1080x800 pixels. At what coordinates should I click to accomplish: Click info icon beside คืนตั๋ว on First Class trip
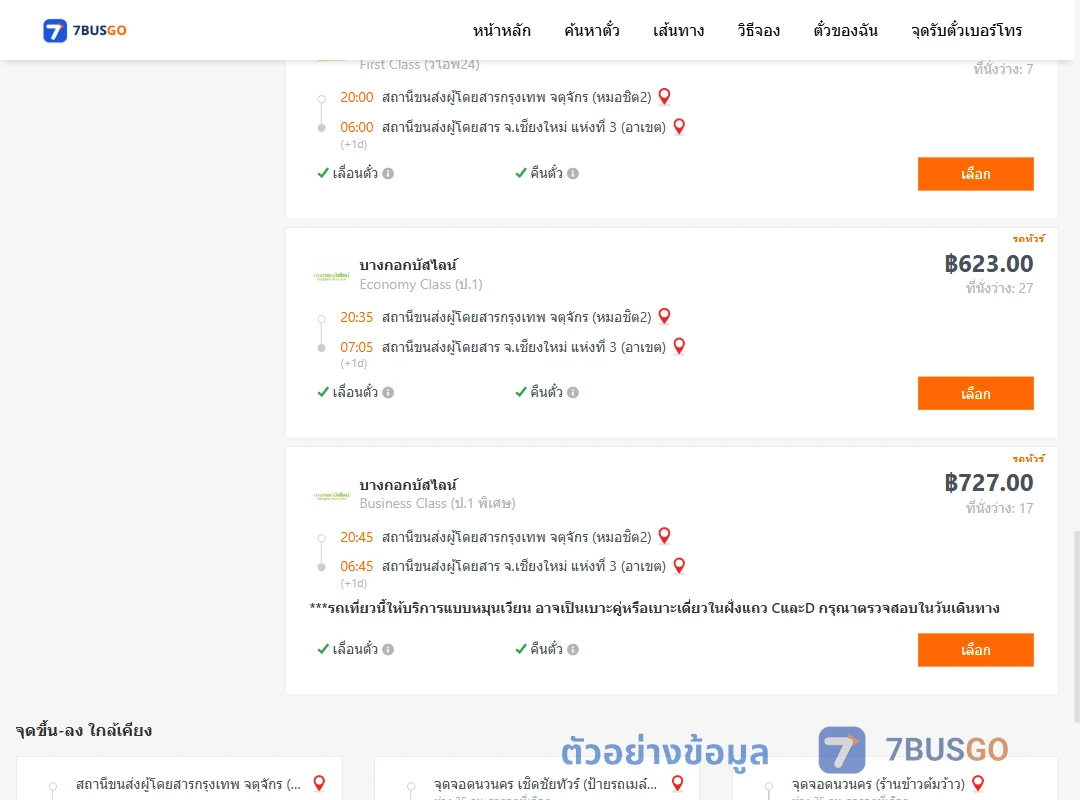point(573,174)
